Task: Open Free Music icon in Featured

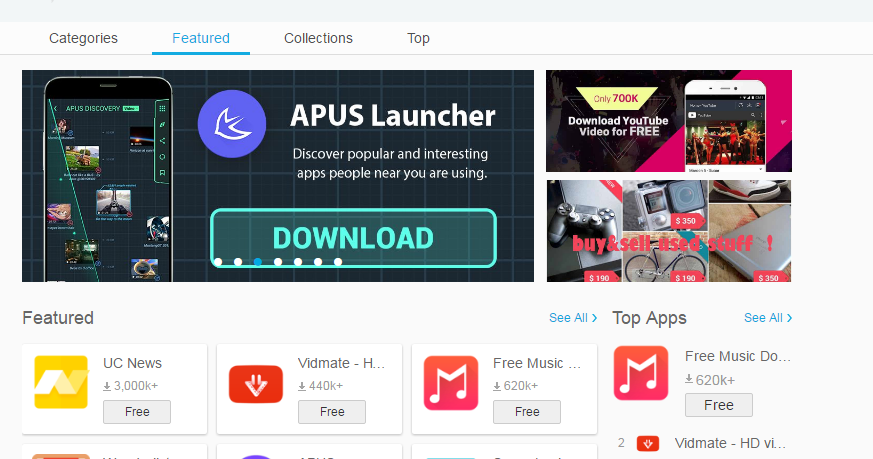Action: point(451,383)
